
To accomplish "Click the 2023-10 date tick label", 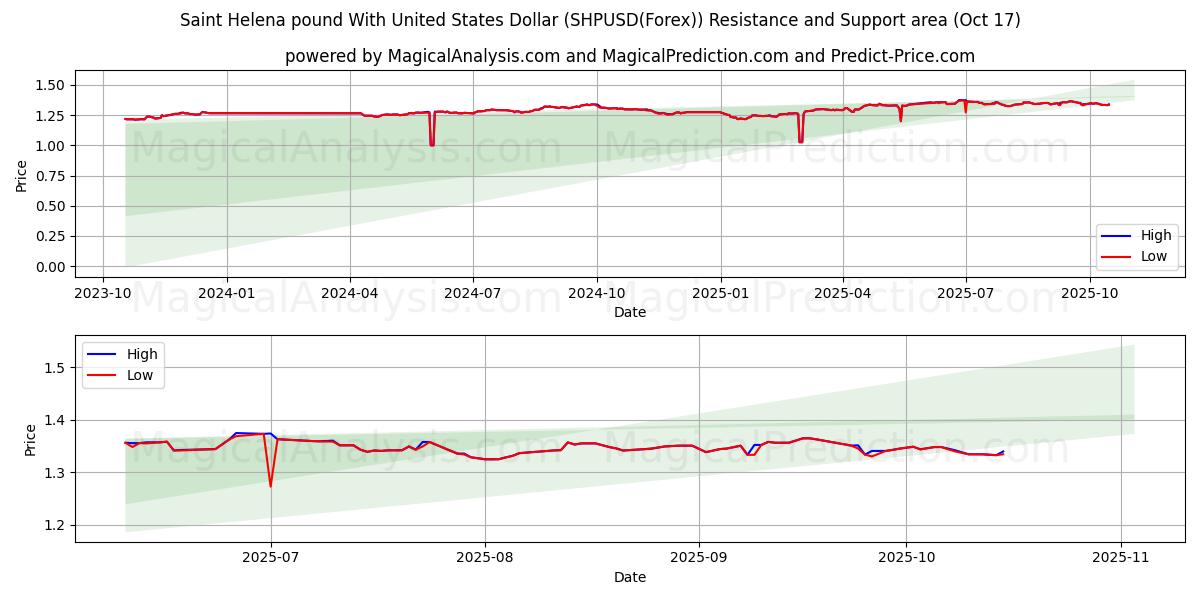I will (104, 292).
